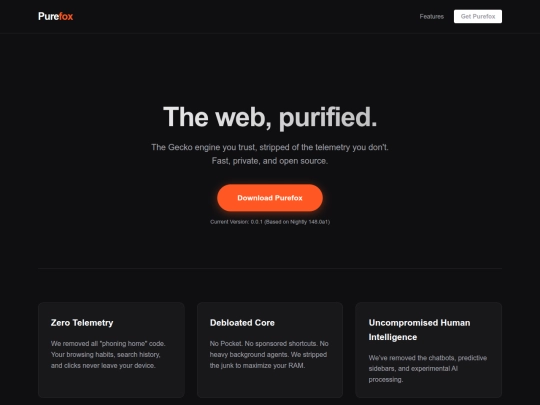Screen dimensions: 540x405
Task: Click the horizontal divider above feature cards
Action: click(270, 268)
